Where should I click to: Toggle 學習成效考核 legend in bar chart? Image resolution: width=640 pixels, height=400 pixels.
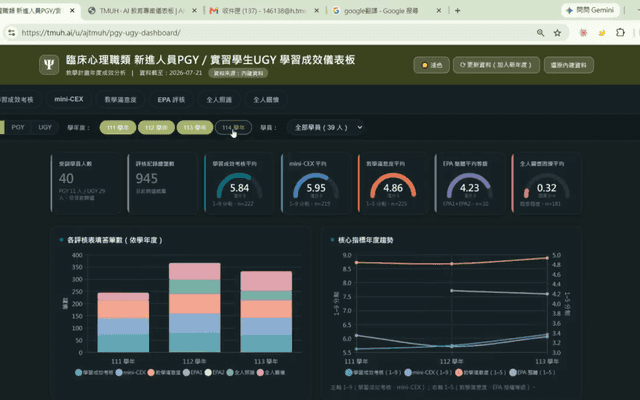click(x=94, y=373)
